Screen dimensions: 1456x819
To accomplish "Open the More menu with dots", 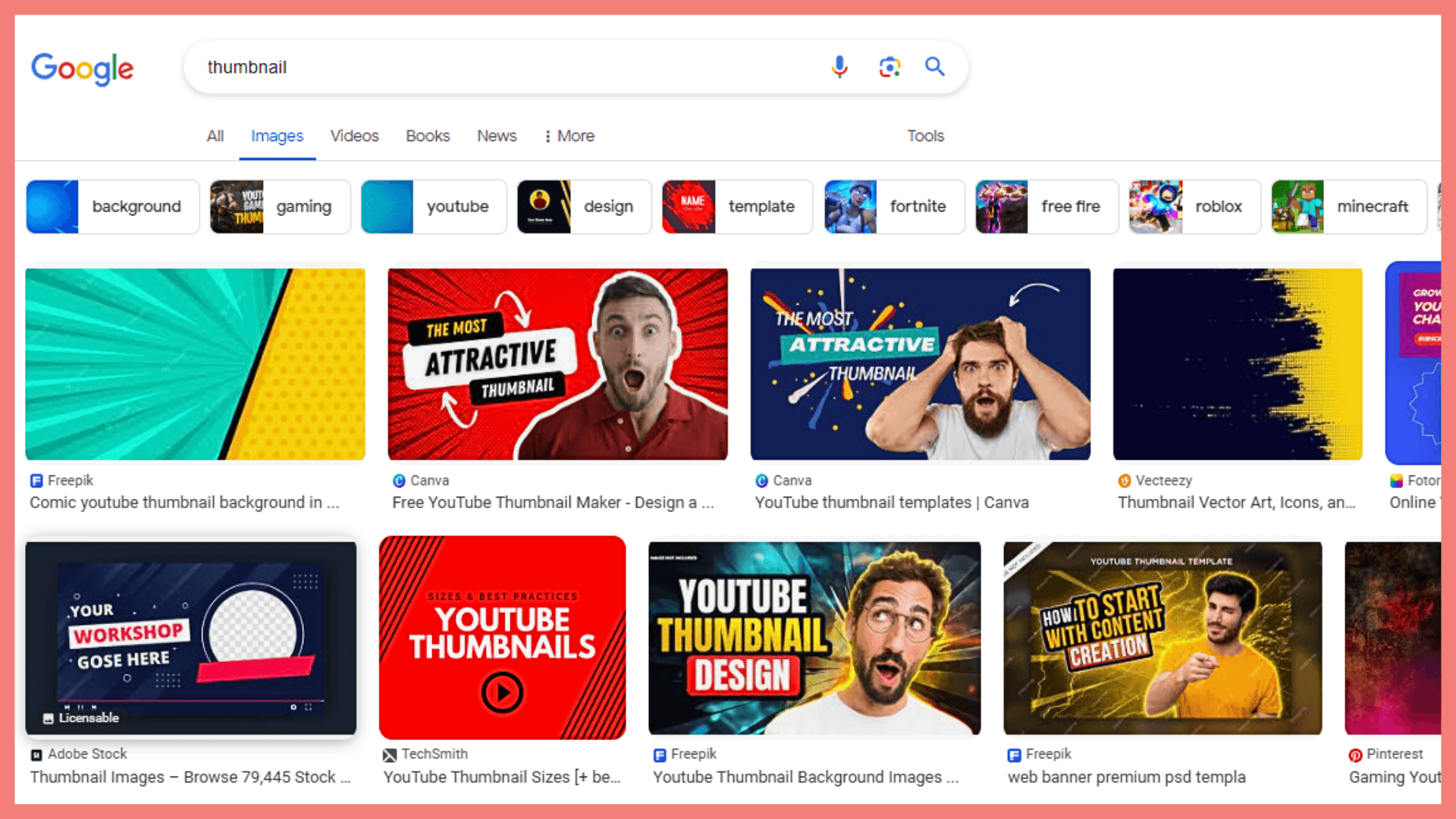I will (x=569, y=136).
